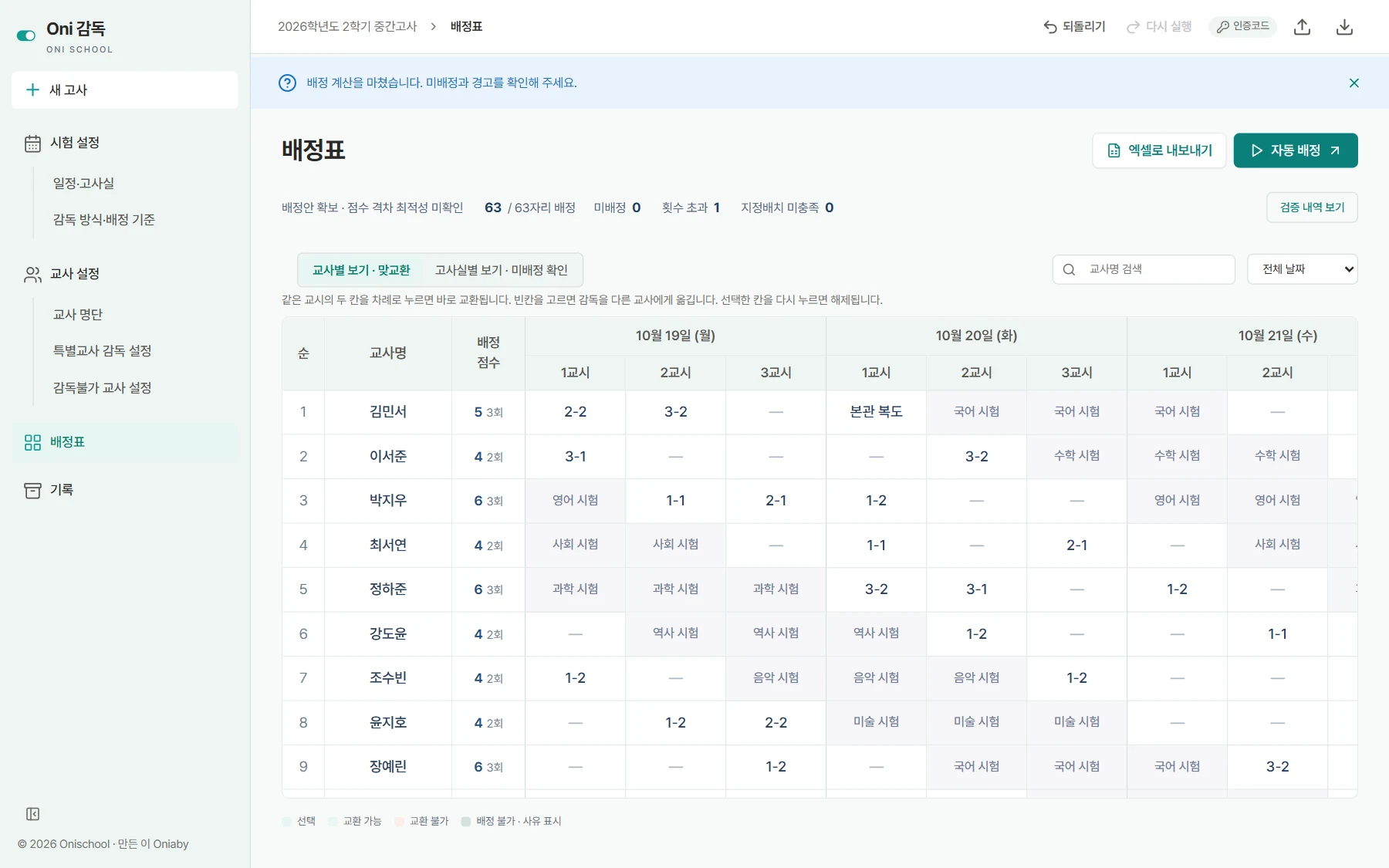Select 김민서's 2-2 cell on 10월 19일 1교시
Screen dimensions: 1389x868
coord(576,412)
